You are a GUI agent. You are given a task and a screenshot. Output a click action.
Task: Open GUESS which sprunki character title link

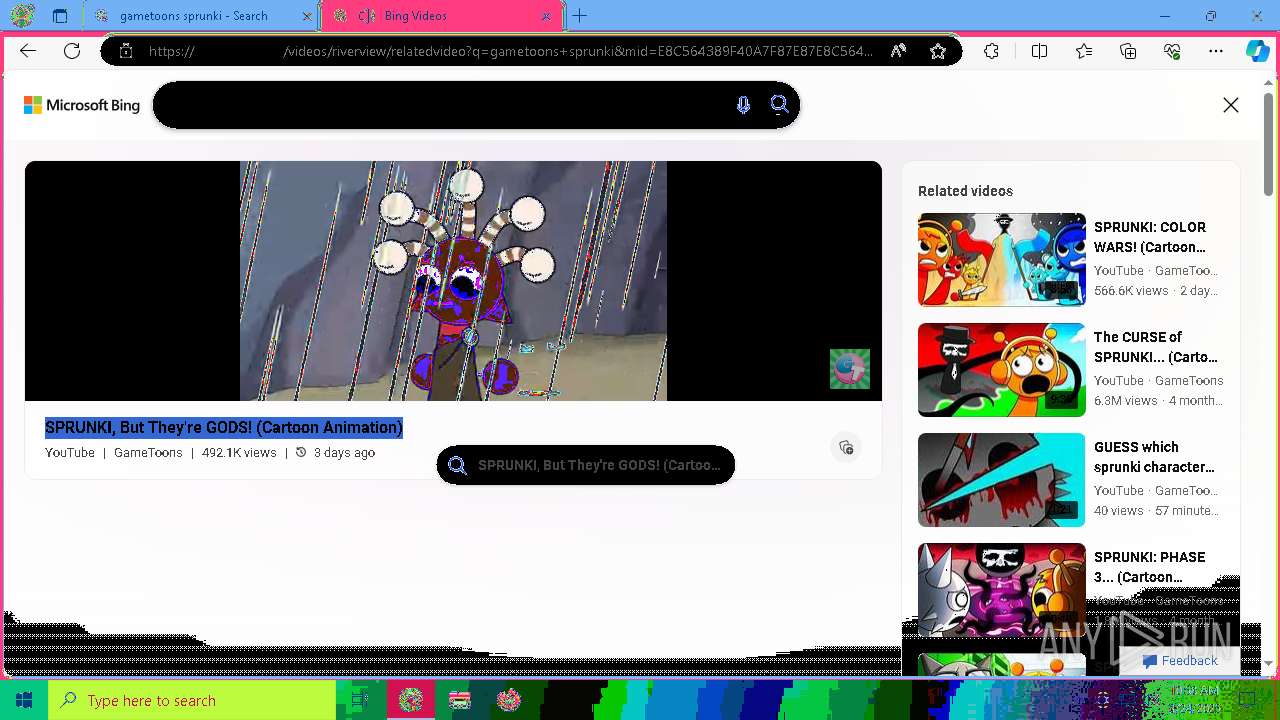[1154, 457]
